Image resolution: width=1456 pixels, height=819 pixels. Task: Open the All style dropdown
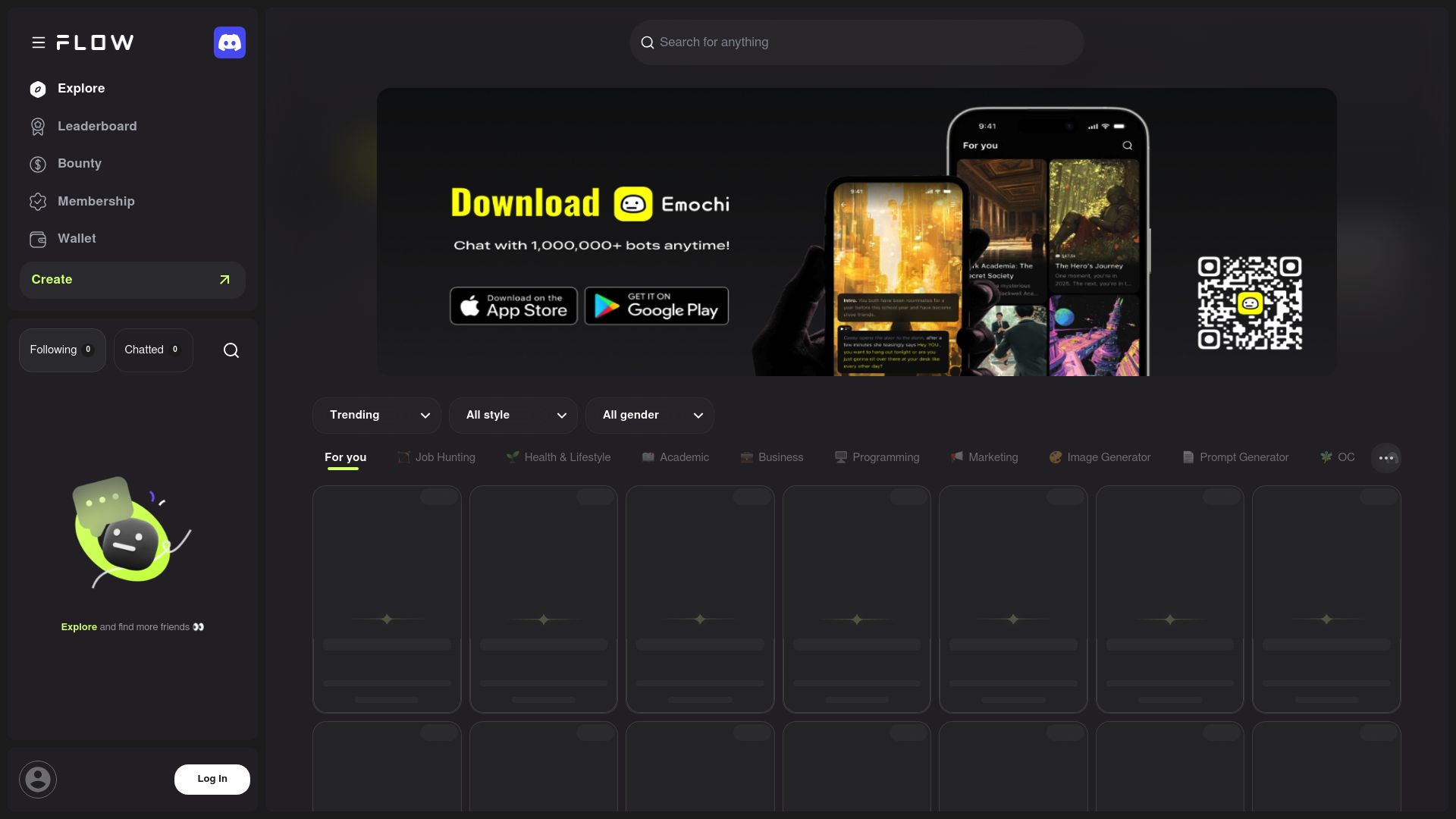[513, 415]
